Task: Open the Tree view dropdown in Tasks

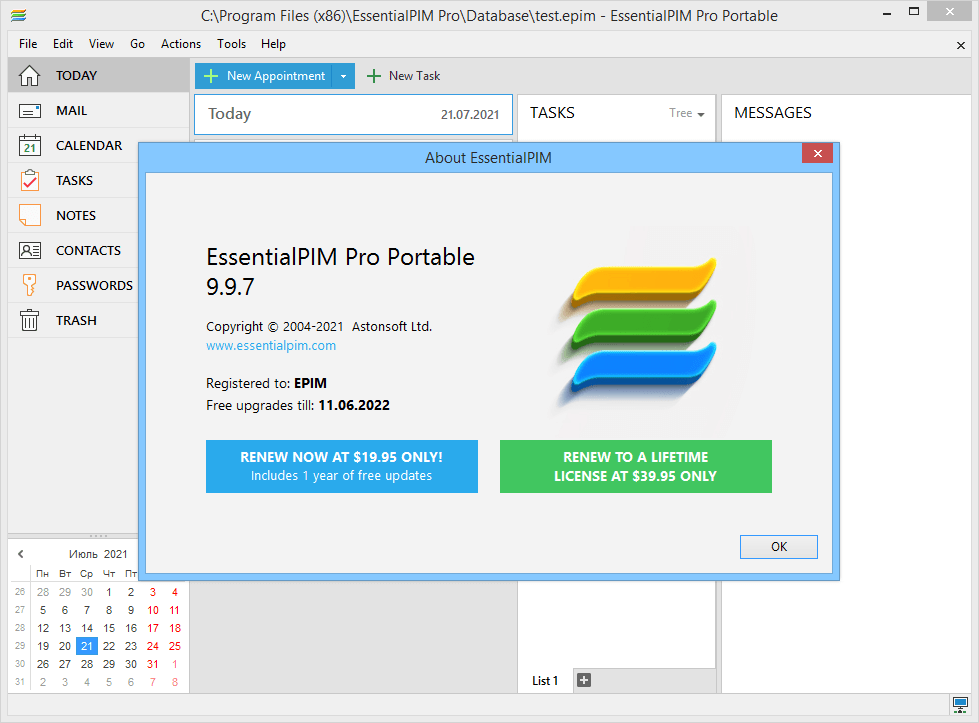Action: pos(687,114)
